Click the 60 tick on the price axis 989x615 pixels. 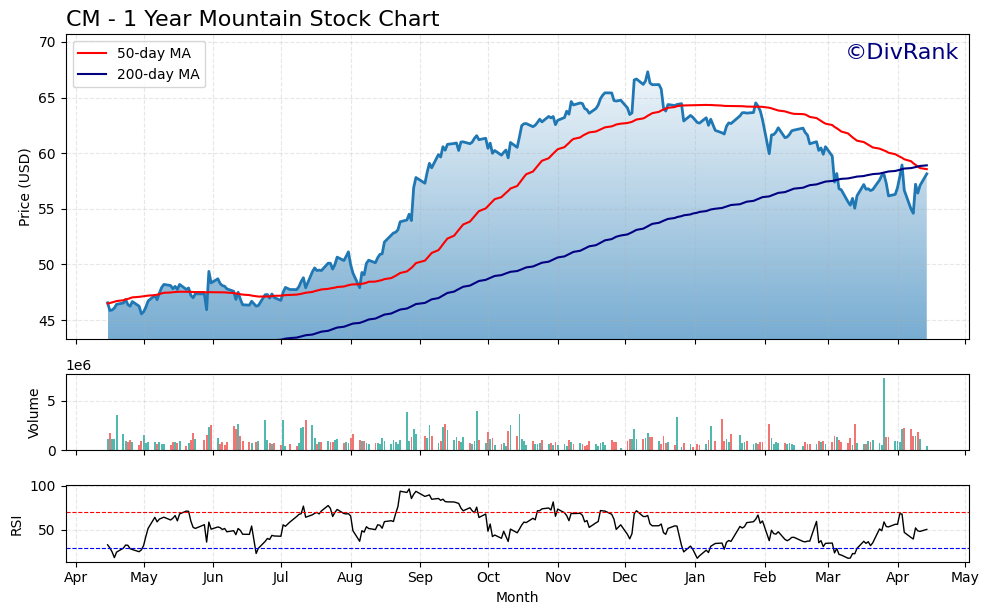[x=47, y=154]
